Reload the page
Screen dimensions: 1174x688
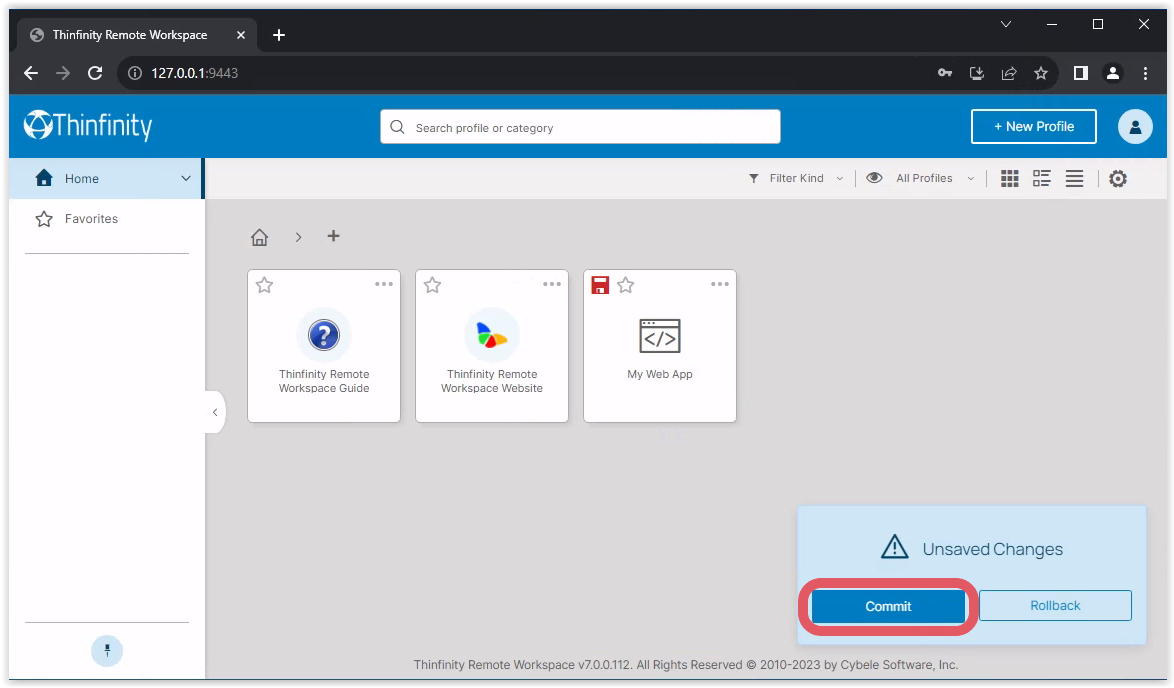pyautogui.click(x=95, y=73)
